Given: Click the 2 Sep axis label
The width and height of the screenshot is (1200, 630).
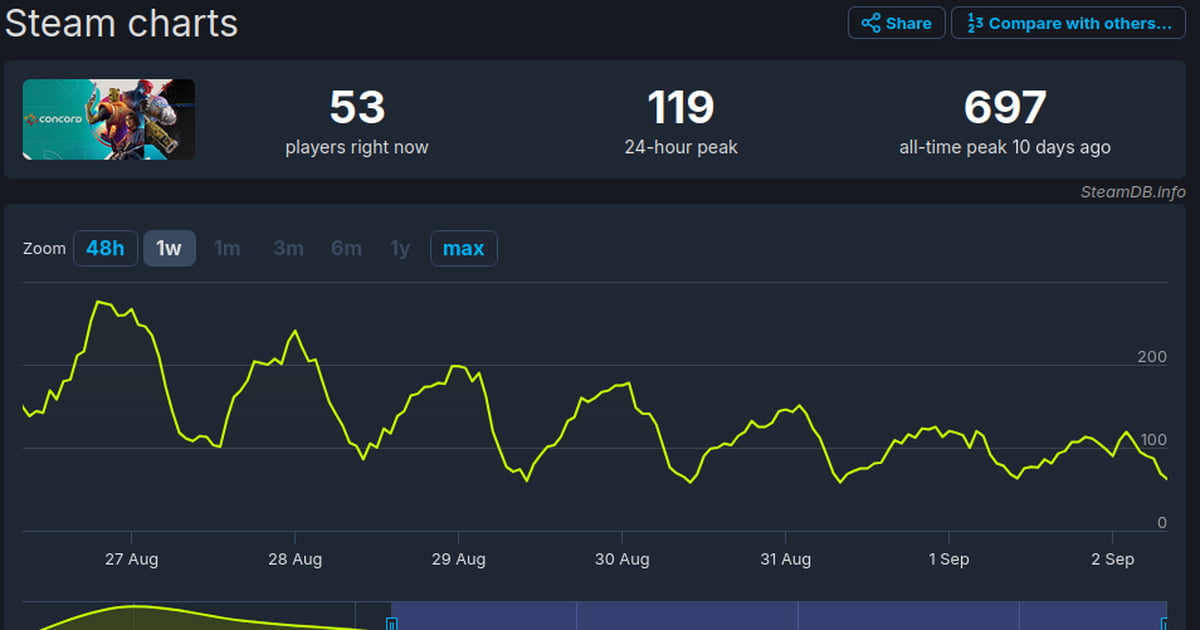Looking at the screenshot, I should 1112,559.
